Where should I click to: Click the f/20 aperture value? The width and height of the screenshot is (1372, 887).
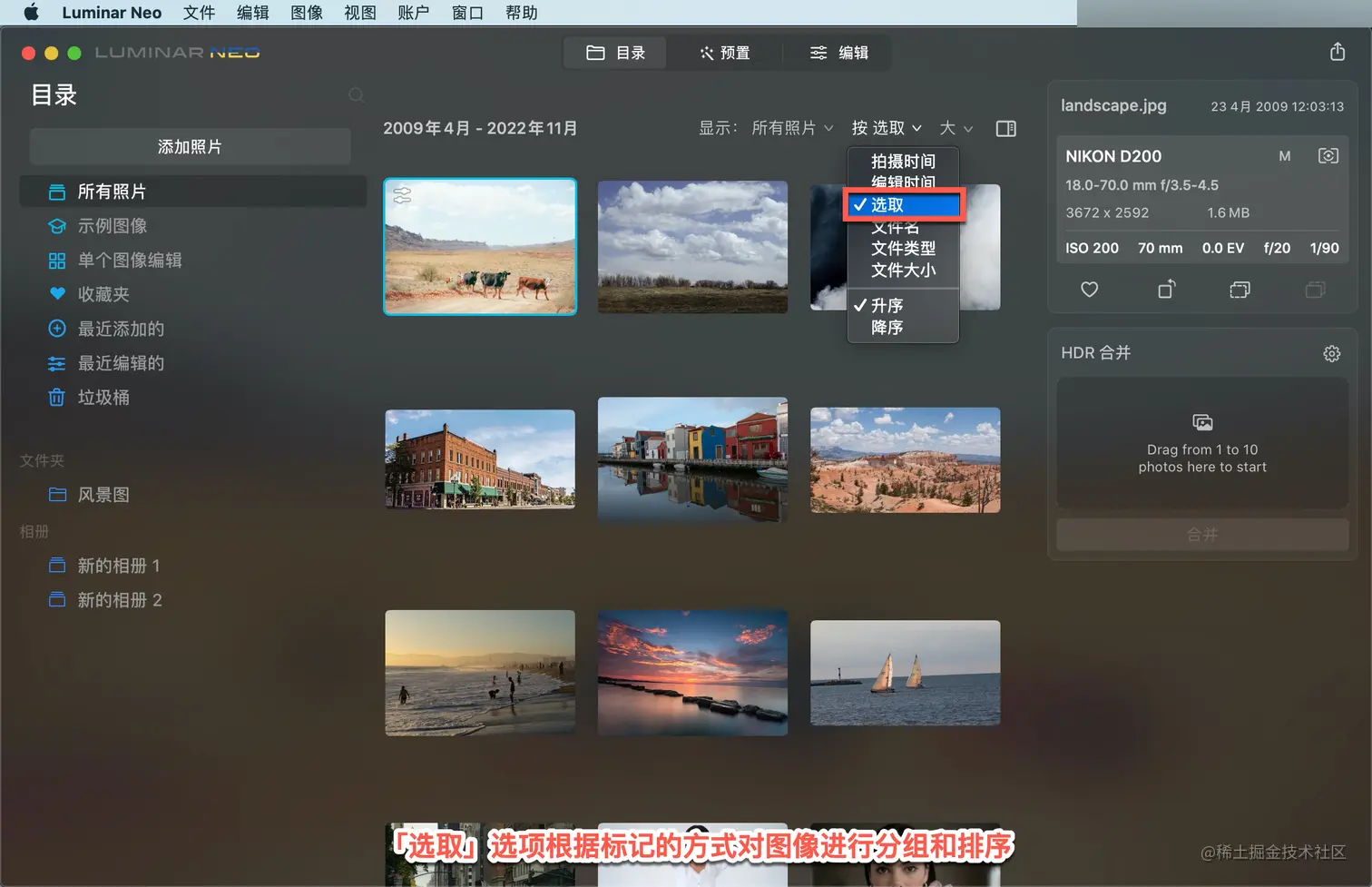(1277, 248)
